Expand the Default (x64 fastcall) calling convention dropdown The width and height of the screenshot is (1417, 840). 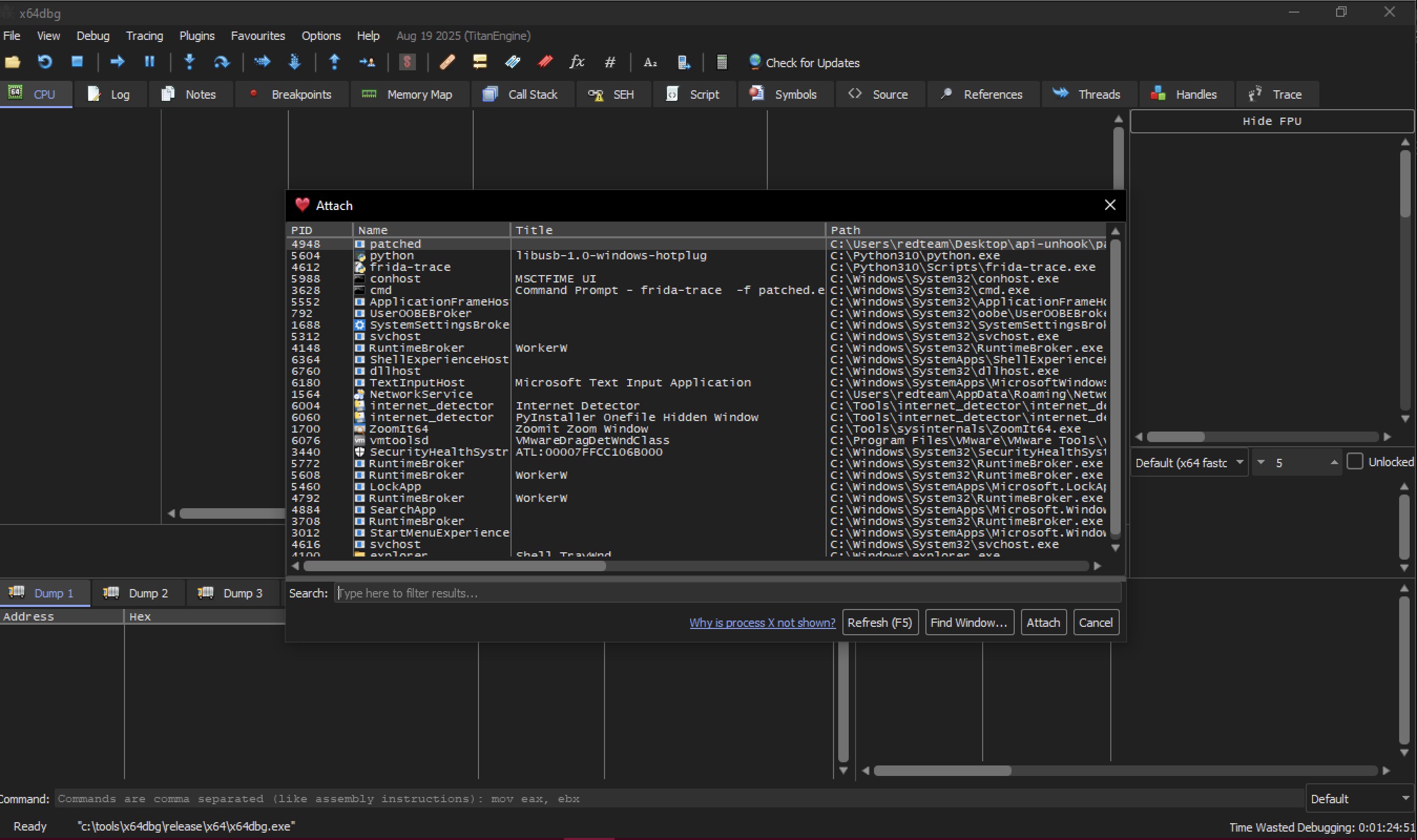point(1190,463)
